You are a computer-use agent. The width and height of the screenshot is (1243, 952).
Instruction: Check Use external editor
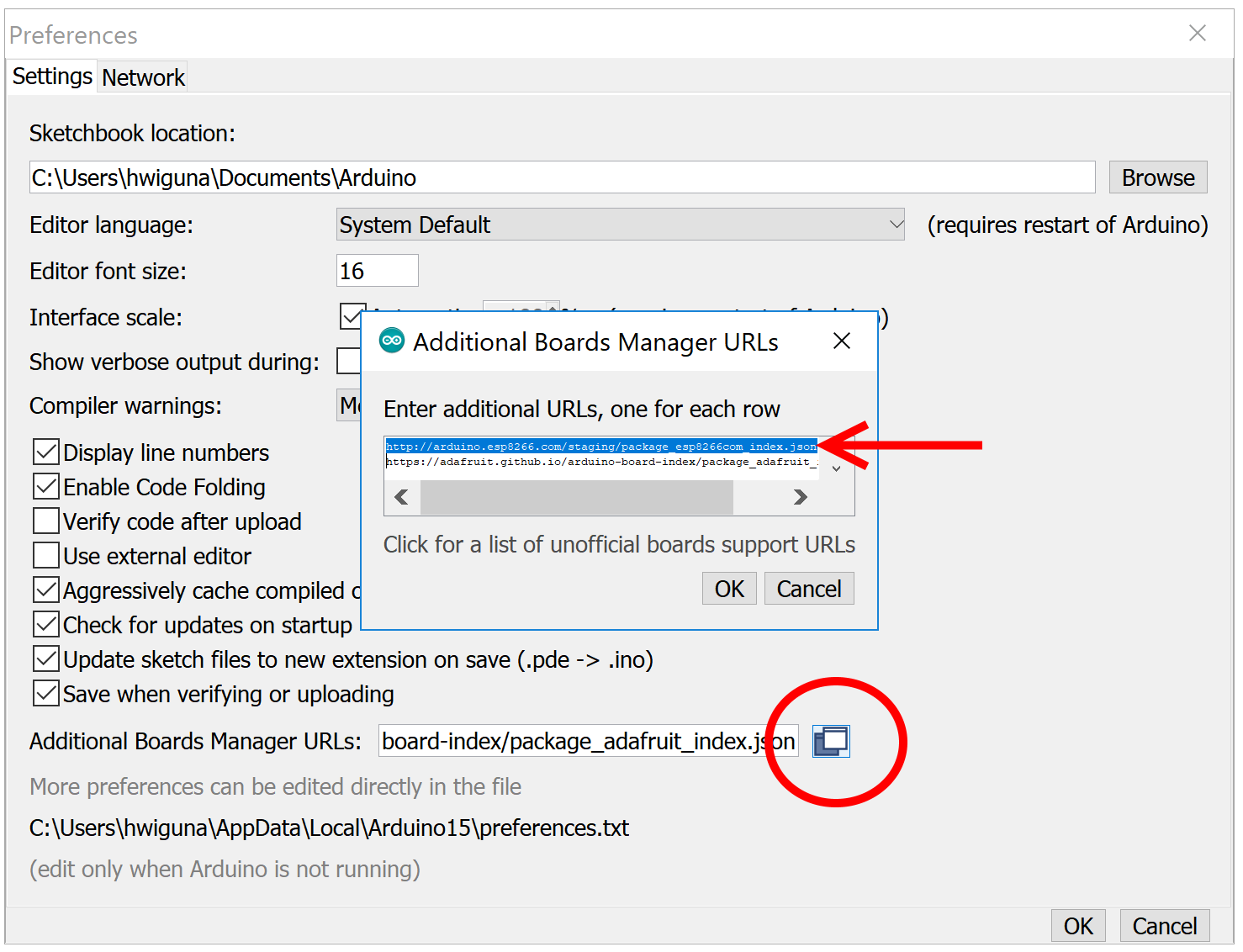(x=46, y=556)
